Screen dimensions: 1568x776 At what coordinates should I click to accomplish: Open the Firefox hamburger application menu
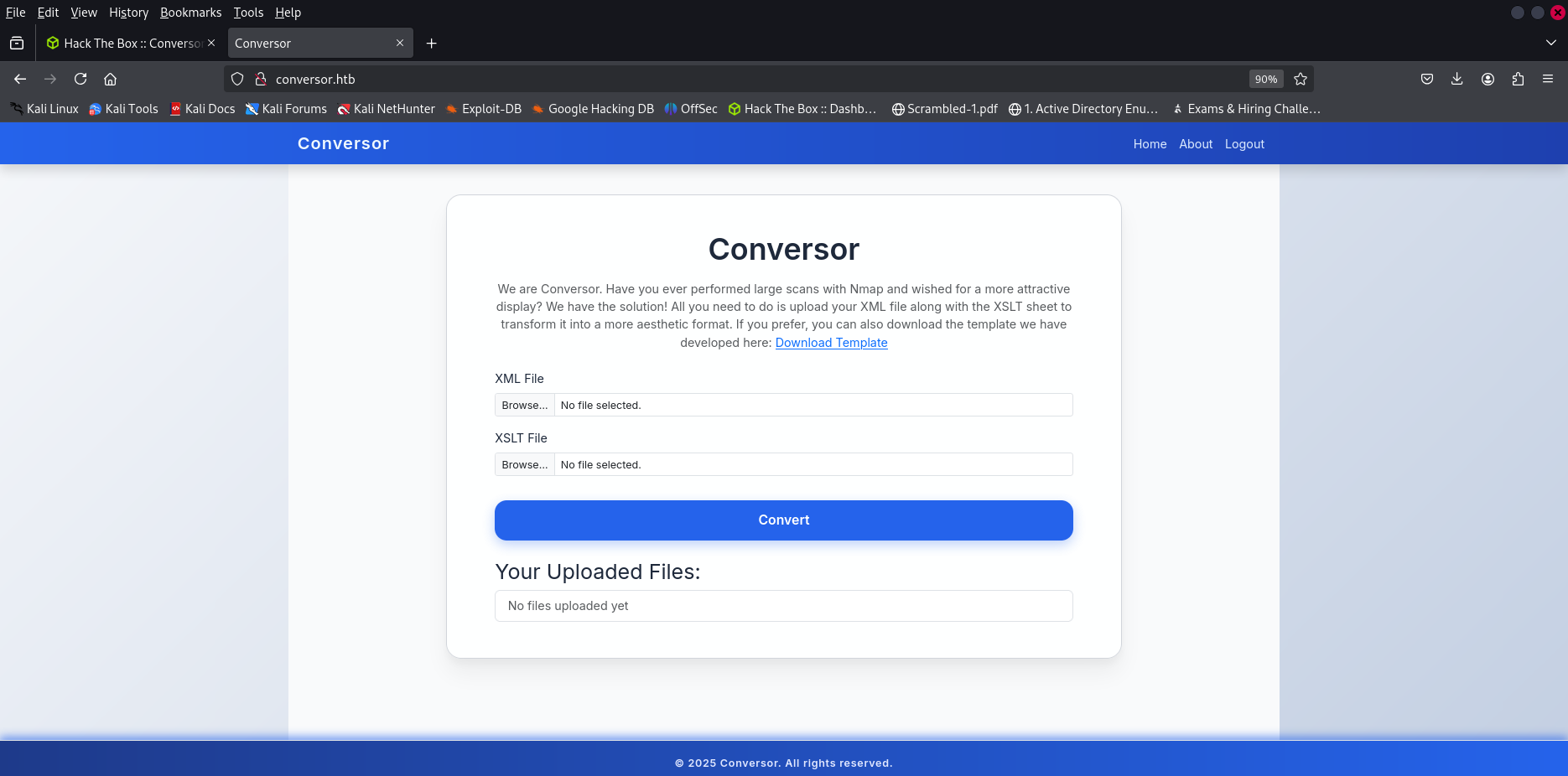coord(1548,79)
